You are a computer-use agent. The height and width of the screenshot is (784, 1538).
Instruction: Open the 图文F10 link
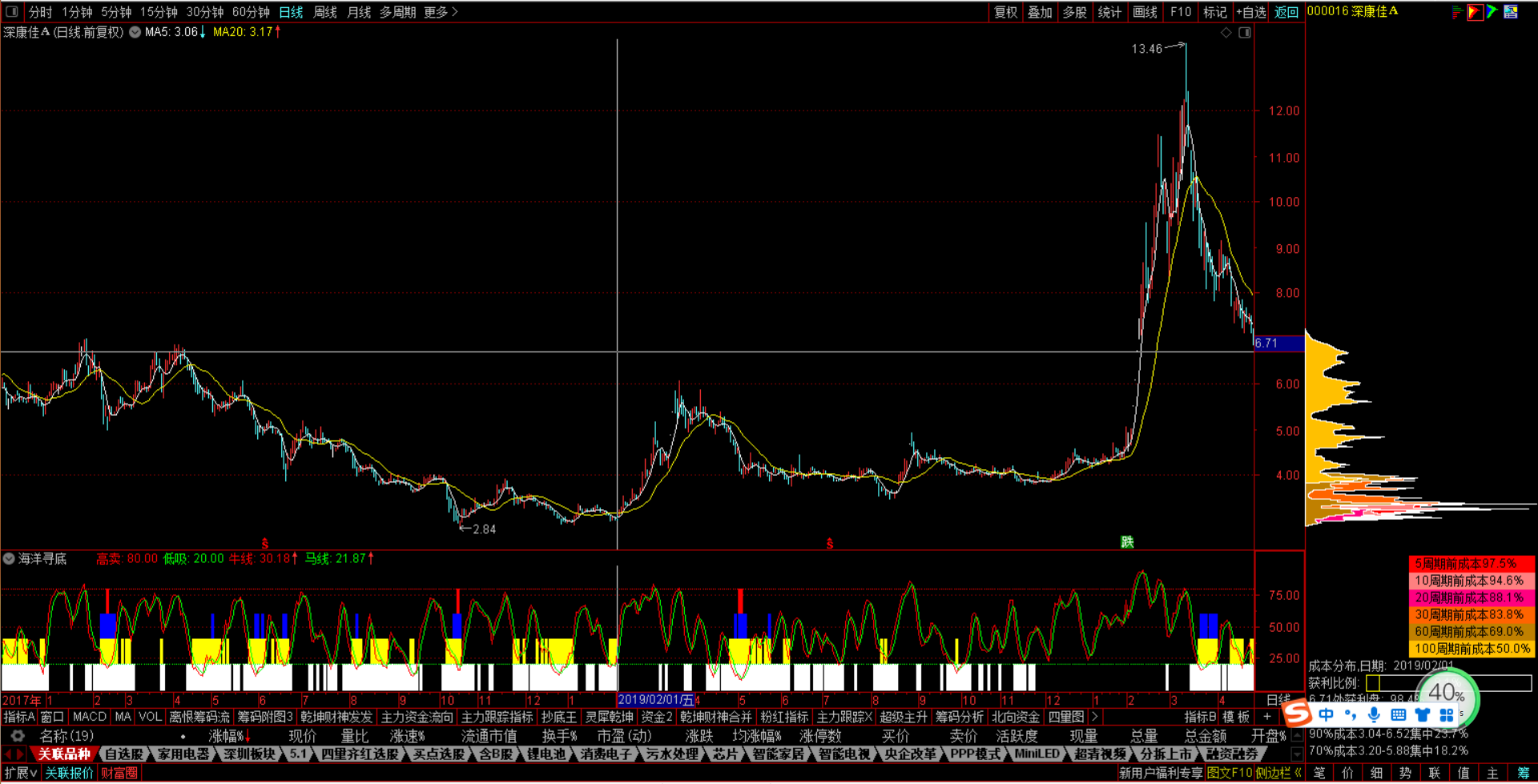[1230, 773]
